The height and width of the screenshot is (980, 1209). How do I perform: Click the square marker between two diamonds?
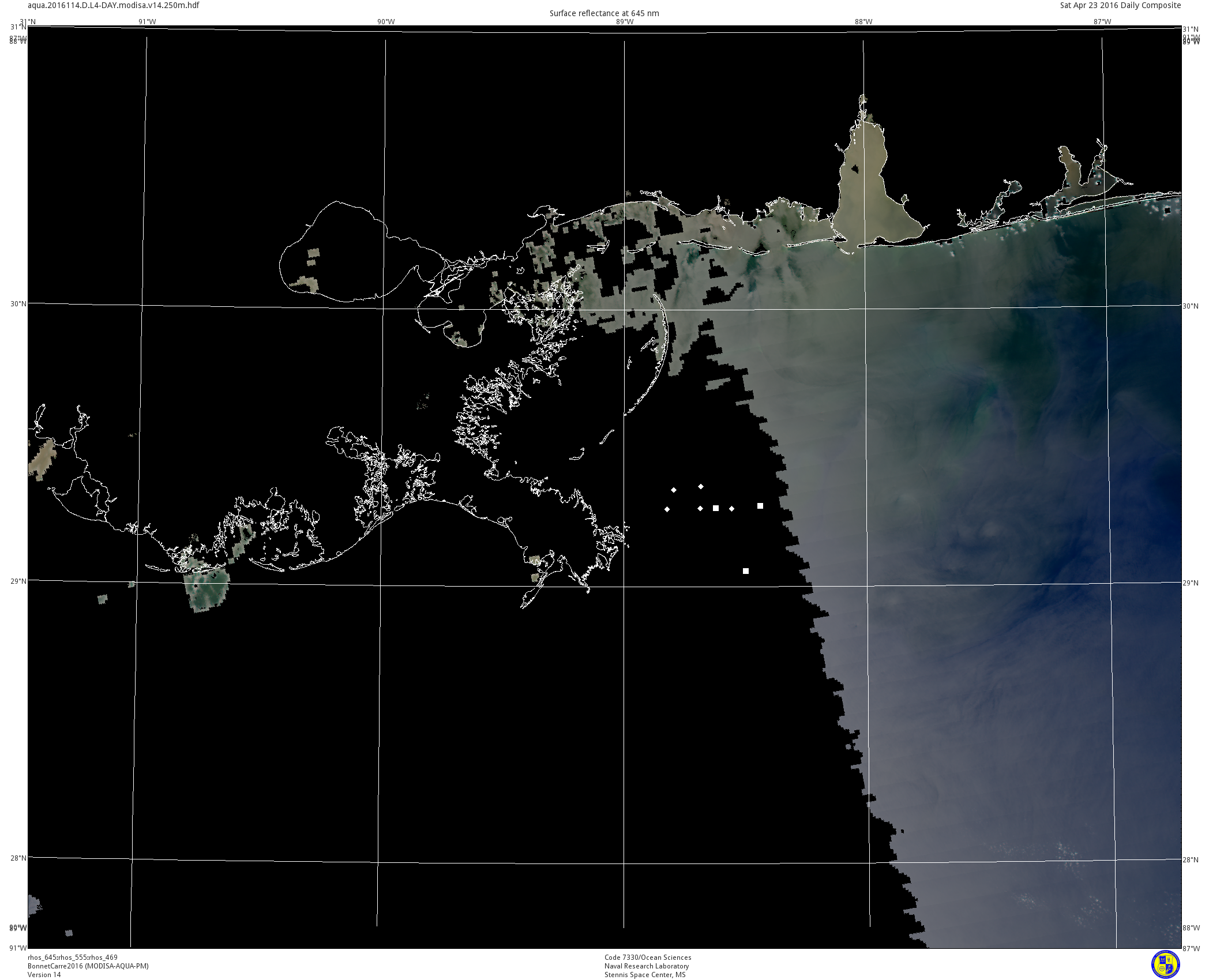click(x=716, y=508)
